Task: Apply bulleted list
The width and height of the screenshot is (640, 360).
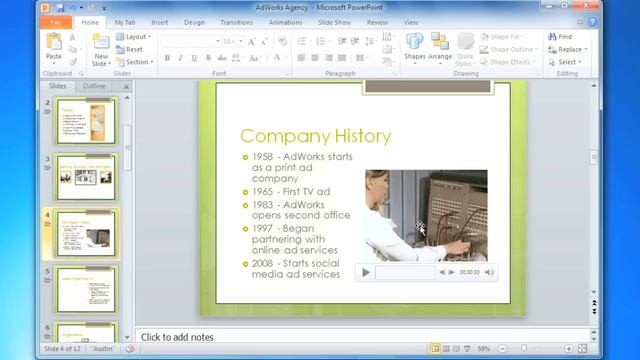Action: [x=301, y=41]
